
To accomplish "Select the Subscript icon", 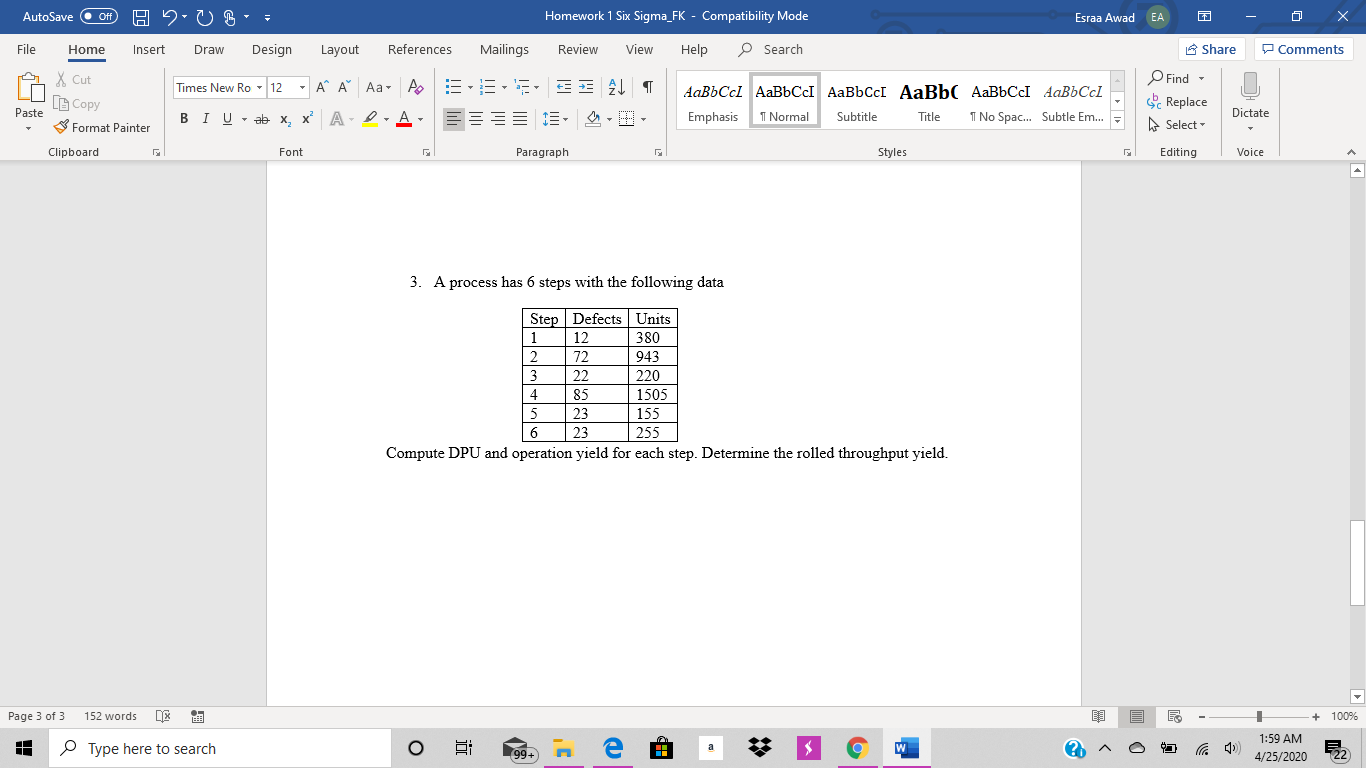I will [283, 118].
